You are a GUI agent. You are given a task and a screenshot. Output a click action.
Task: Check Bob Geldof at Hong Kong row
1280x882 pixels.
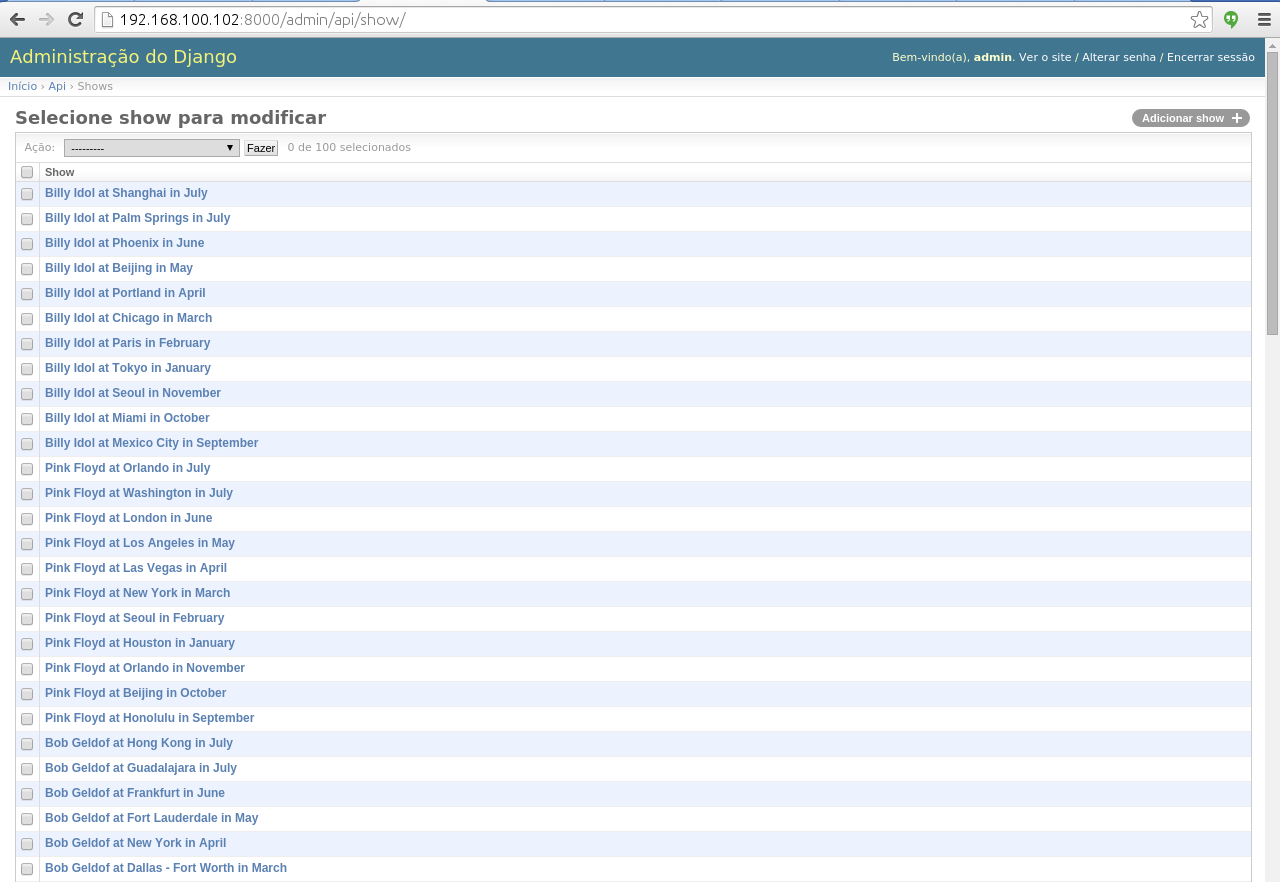click(27, 744)
